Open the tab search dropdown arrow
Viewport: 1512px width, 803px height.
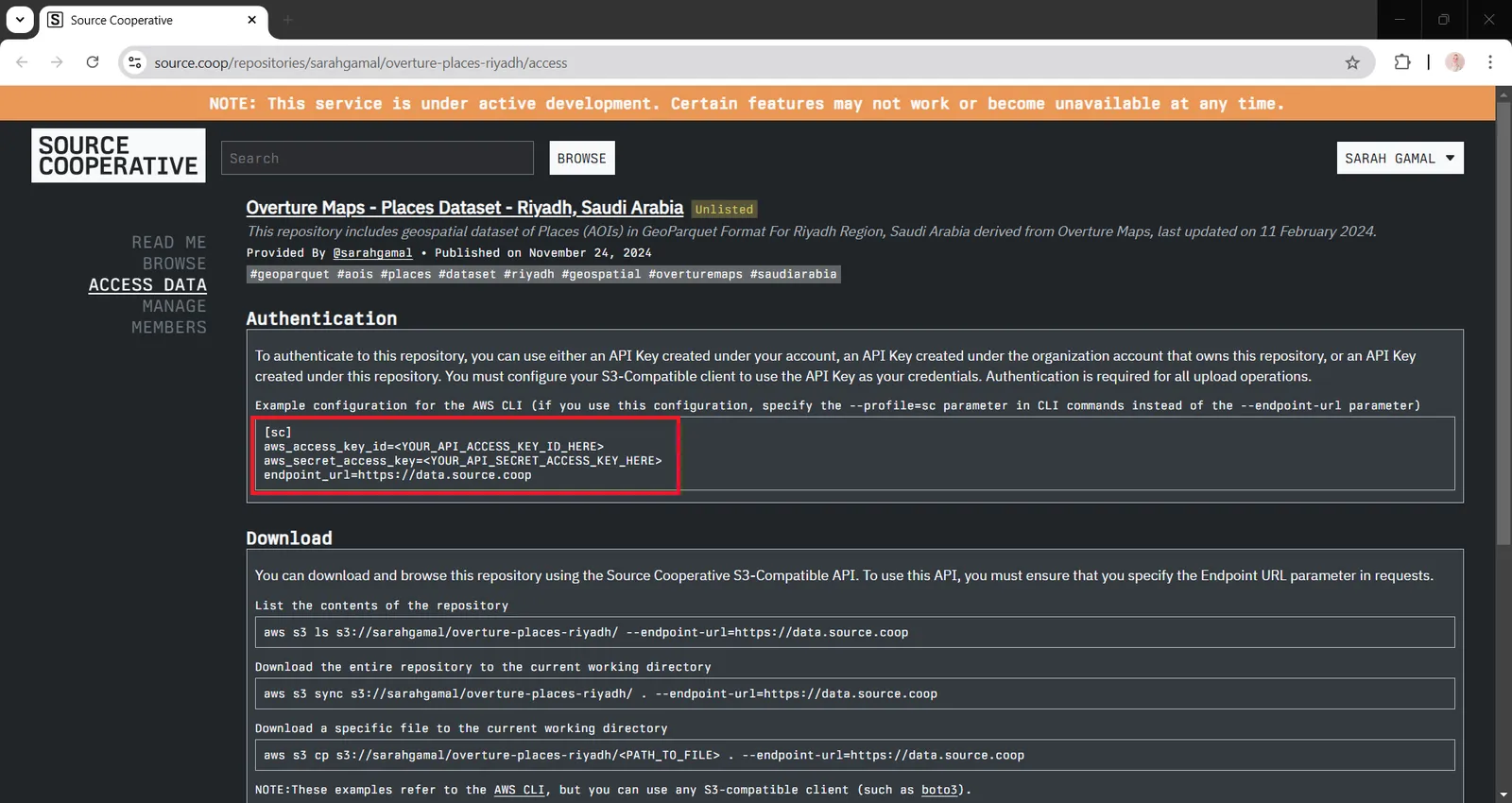[20, 19]
